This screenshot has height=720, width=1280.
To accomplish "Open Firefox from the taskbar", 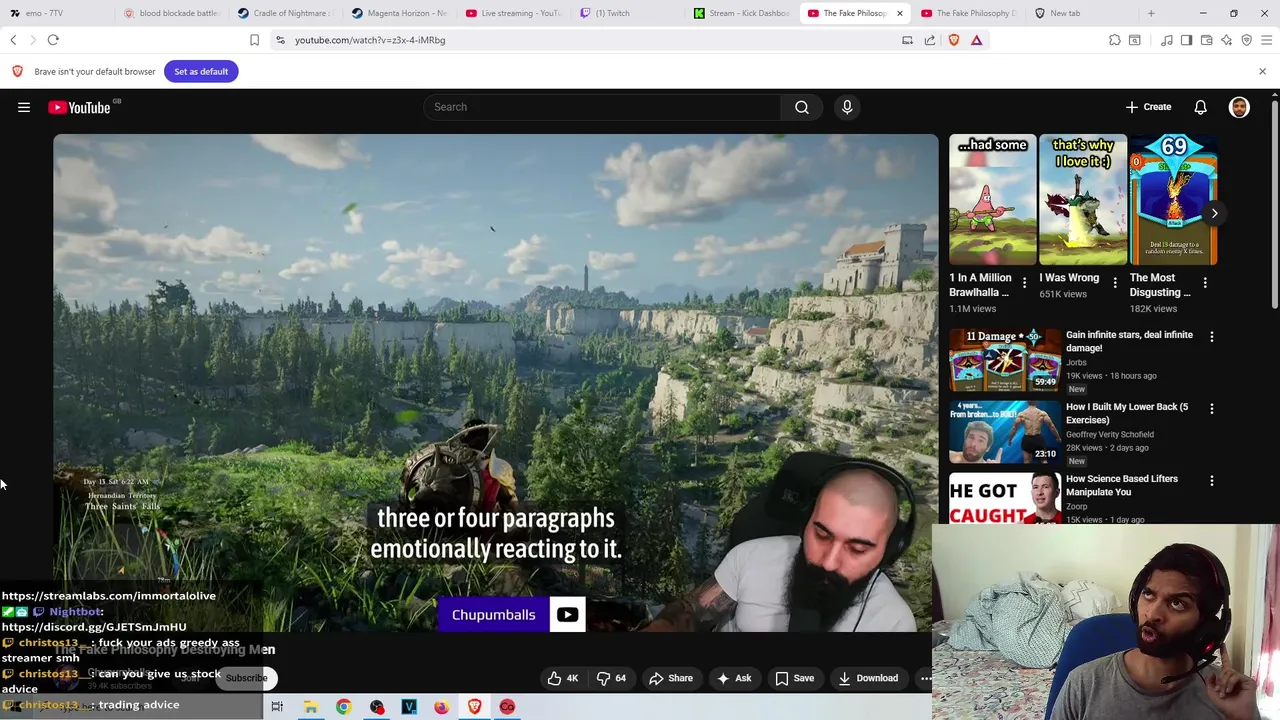I will point(441,707).
